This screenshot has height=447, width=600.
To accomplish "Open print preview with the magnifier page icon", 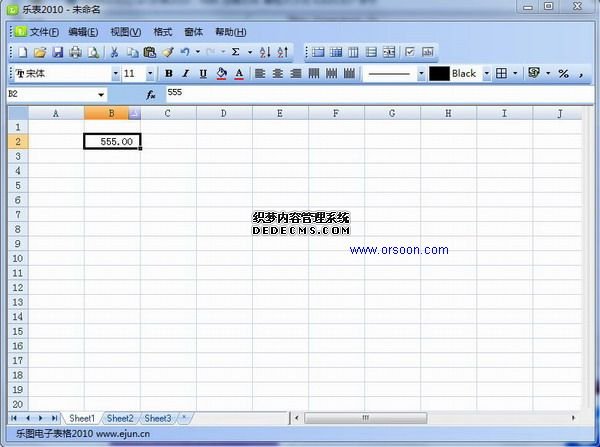I will [93, 52].
